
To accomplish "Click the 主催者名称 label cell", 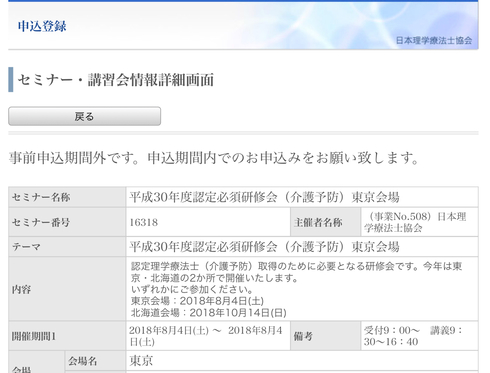I will (325, 222).
